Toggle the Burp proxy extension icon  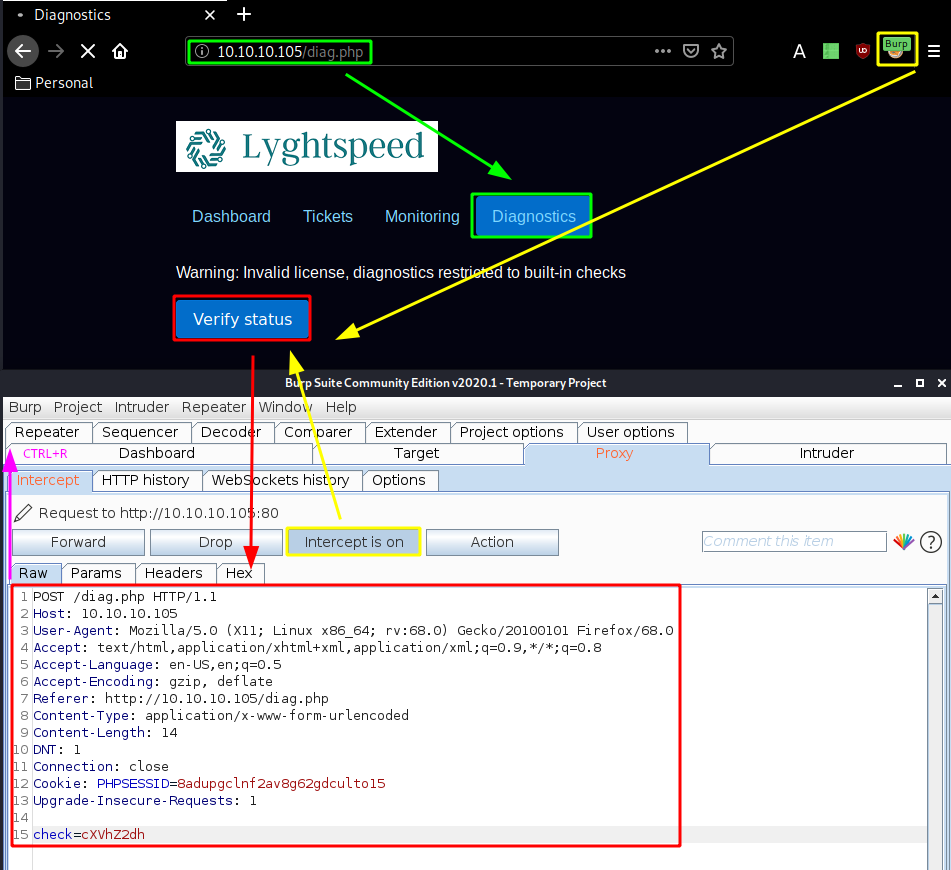[x=896, y=50]
